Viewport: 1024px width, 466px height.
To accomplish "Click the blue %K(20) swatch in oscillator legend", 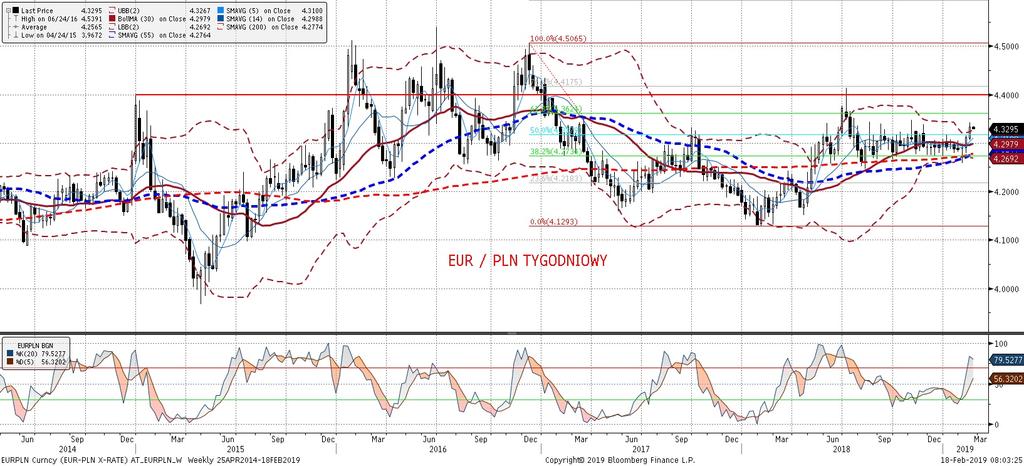I will (10, 353).
